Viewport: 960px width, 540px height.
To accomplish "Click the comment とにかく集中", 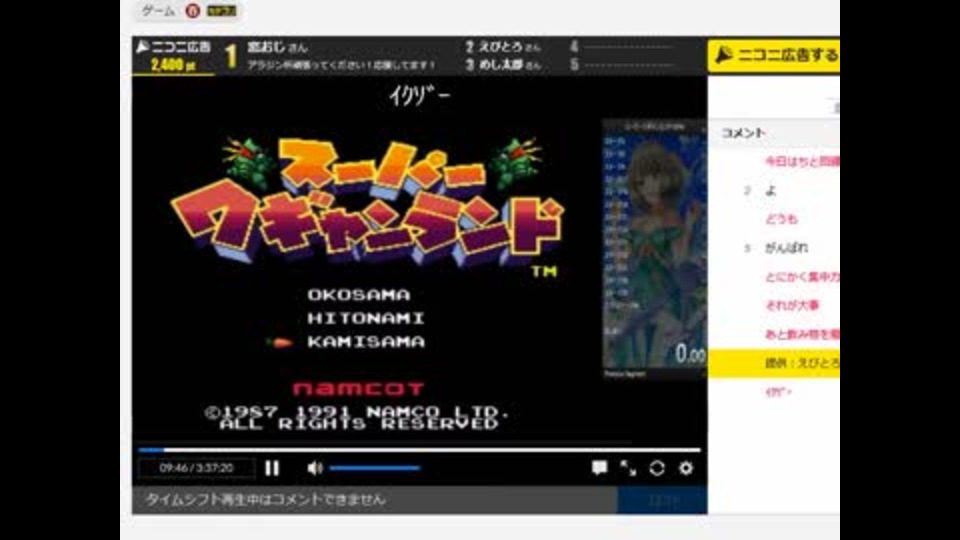I will click(802, 277).
